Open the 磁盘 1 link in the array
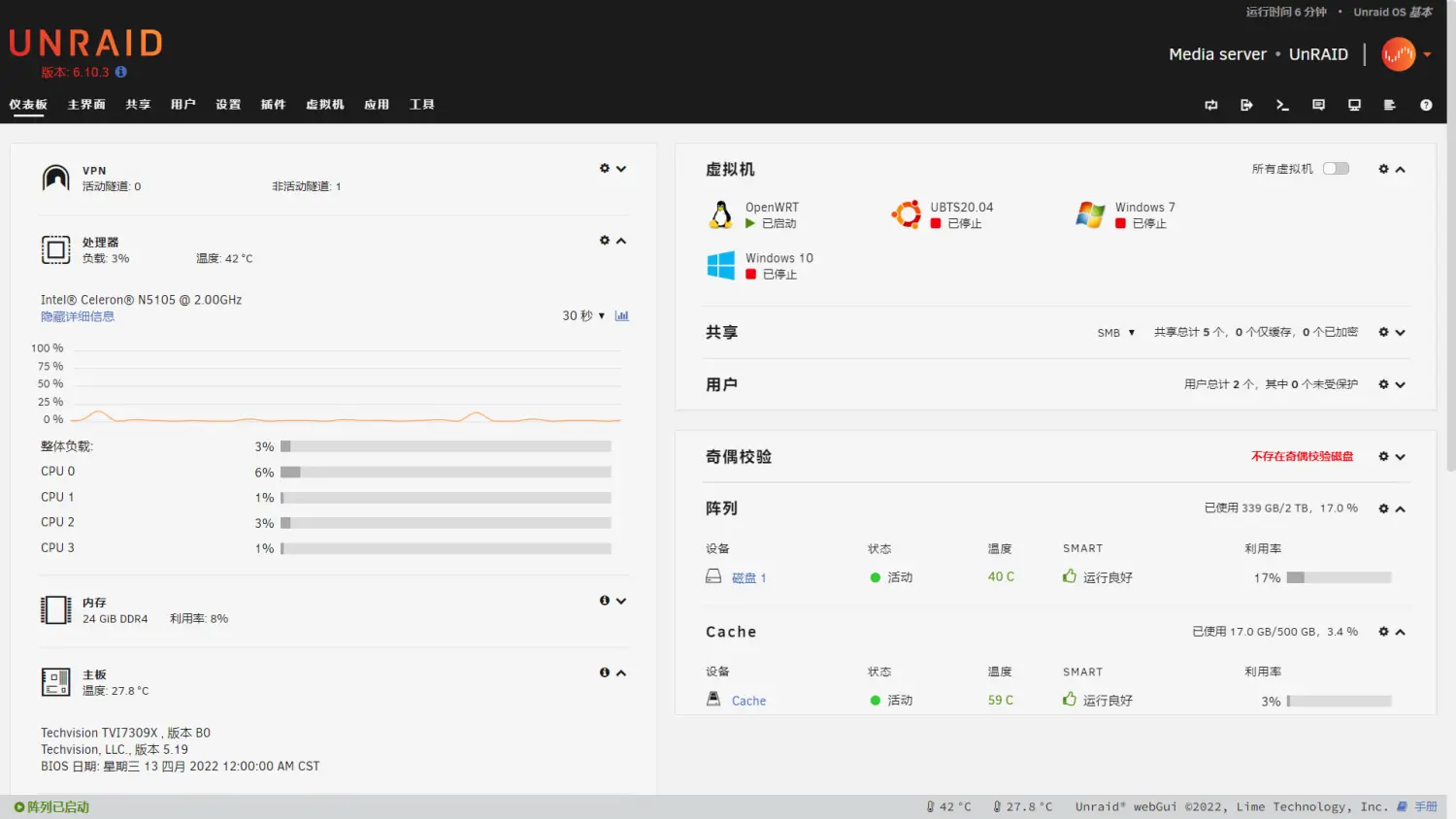This screenshot has height=819, width=1456. (747, 576)
